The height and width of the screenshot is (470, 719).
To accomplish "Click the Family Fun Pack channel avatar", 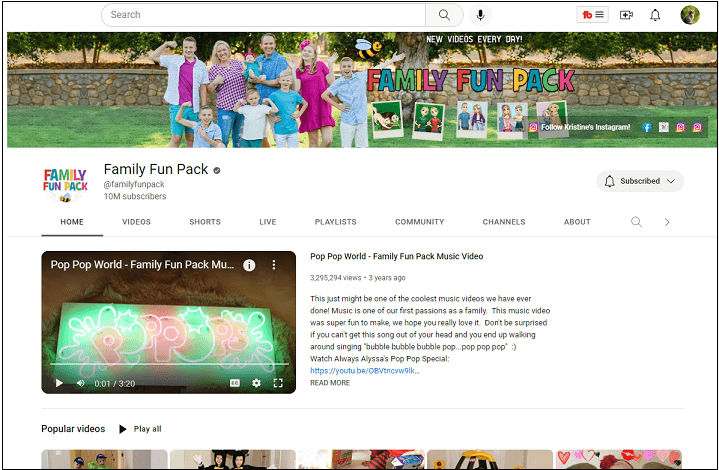I will pos(65,184).
